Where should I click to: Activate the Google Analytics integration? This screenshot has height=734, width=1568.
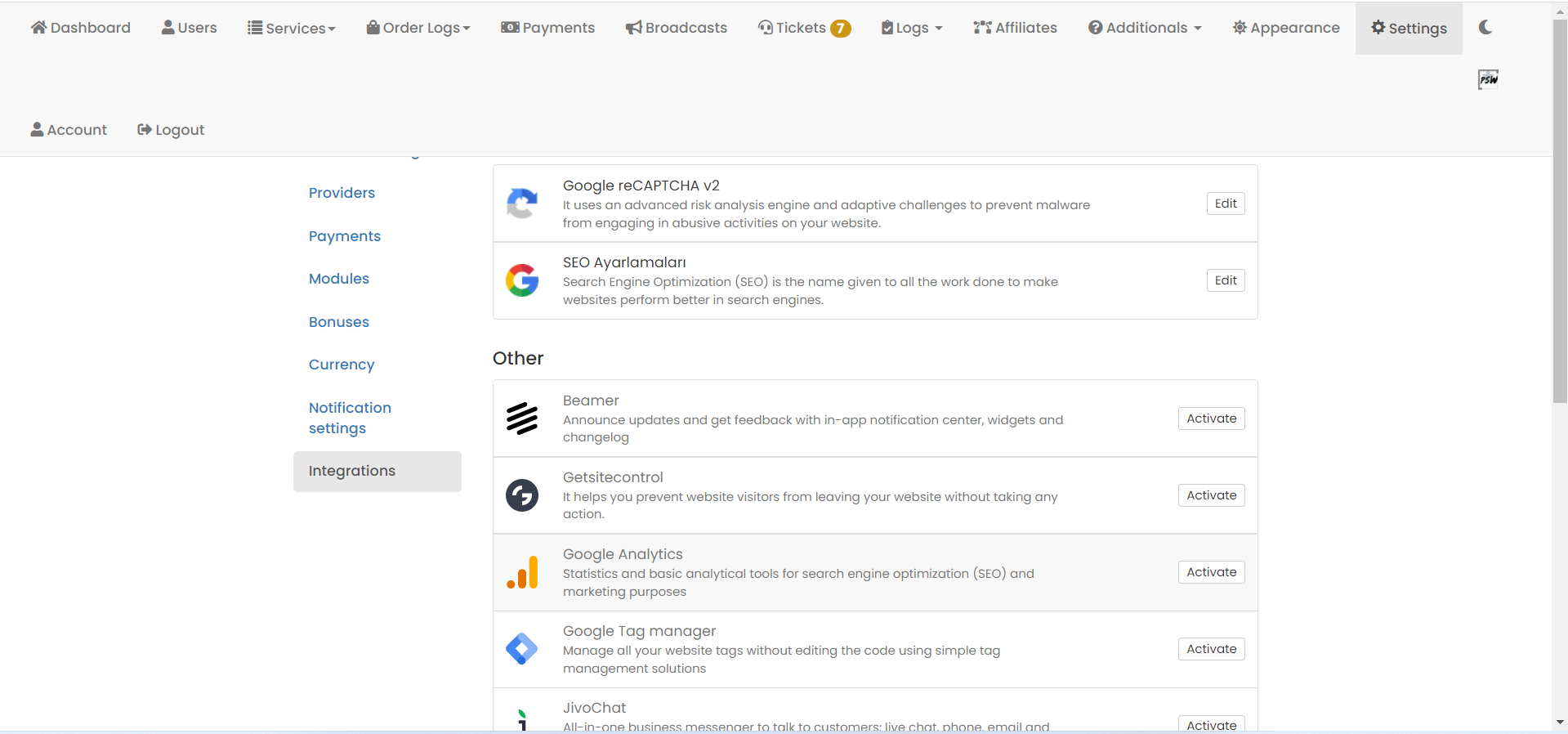click(x=1212, y=572)
